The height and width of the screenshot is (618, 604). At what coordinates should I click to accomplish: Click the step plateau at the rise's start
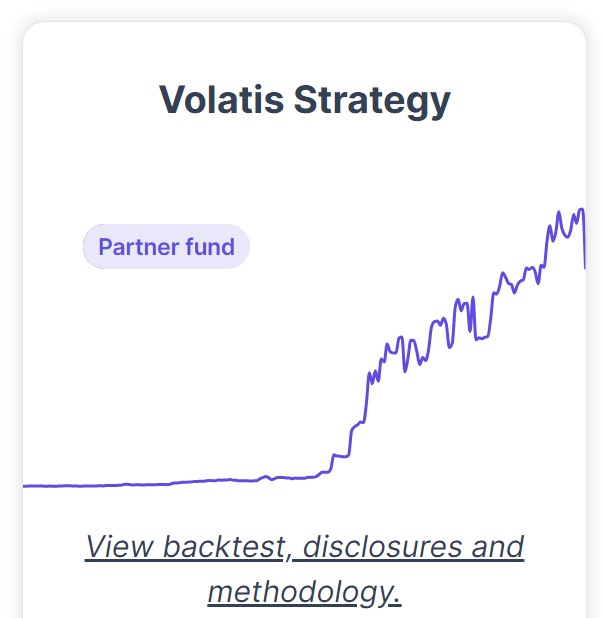coord(341,456)
